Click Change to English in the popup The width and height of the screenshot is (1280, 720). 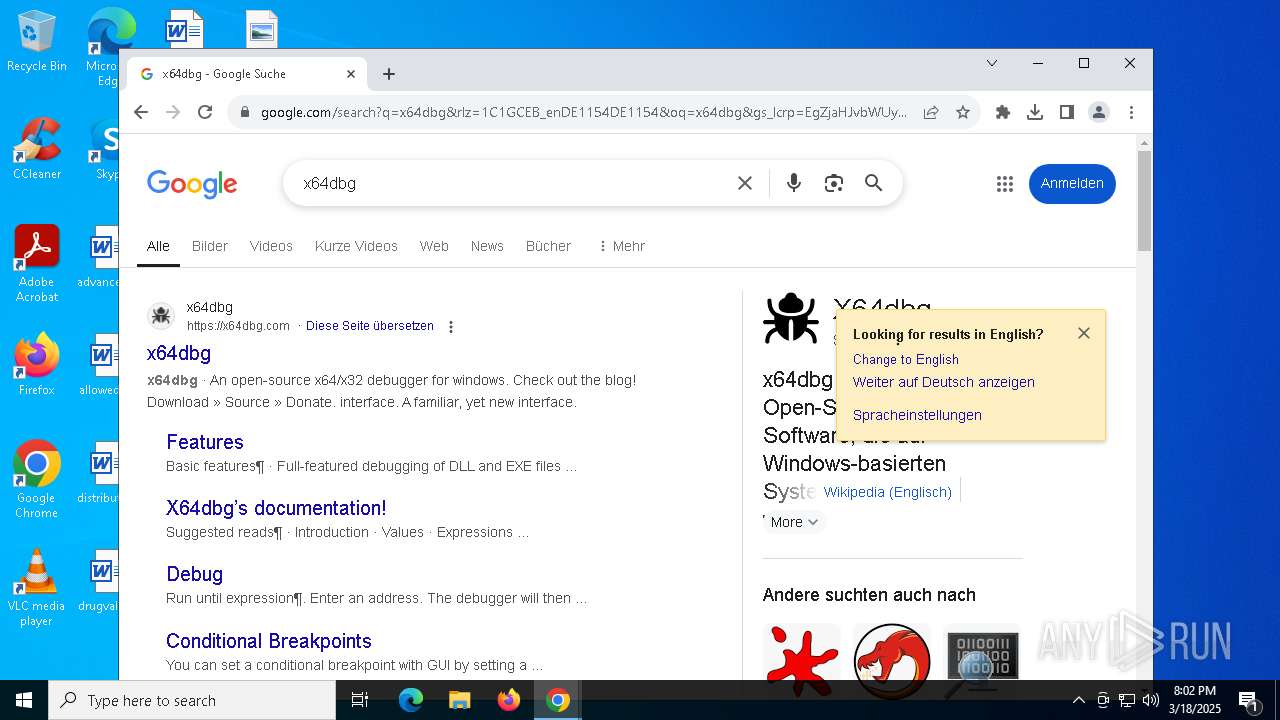pyautogui.click(x=906, y=359)
